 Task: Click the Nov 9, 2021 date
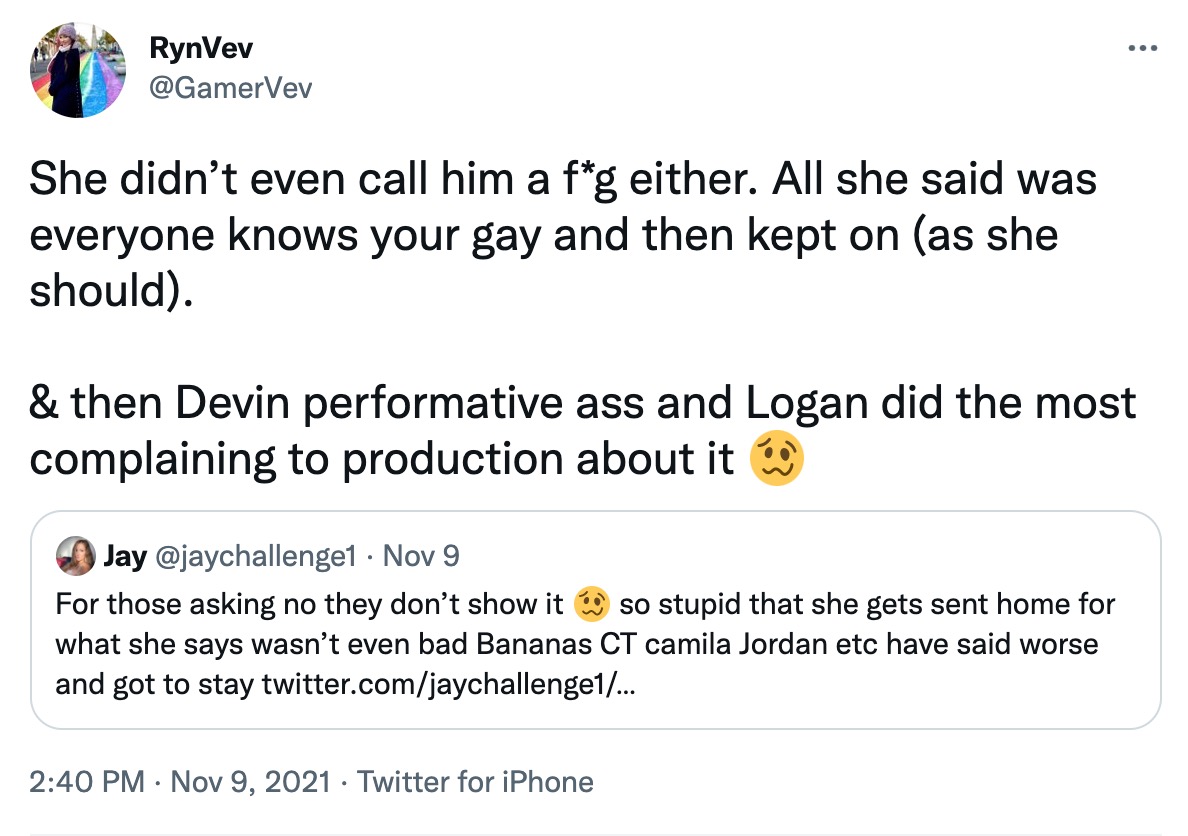click(250, 781)
